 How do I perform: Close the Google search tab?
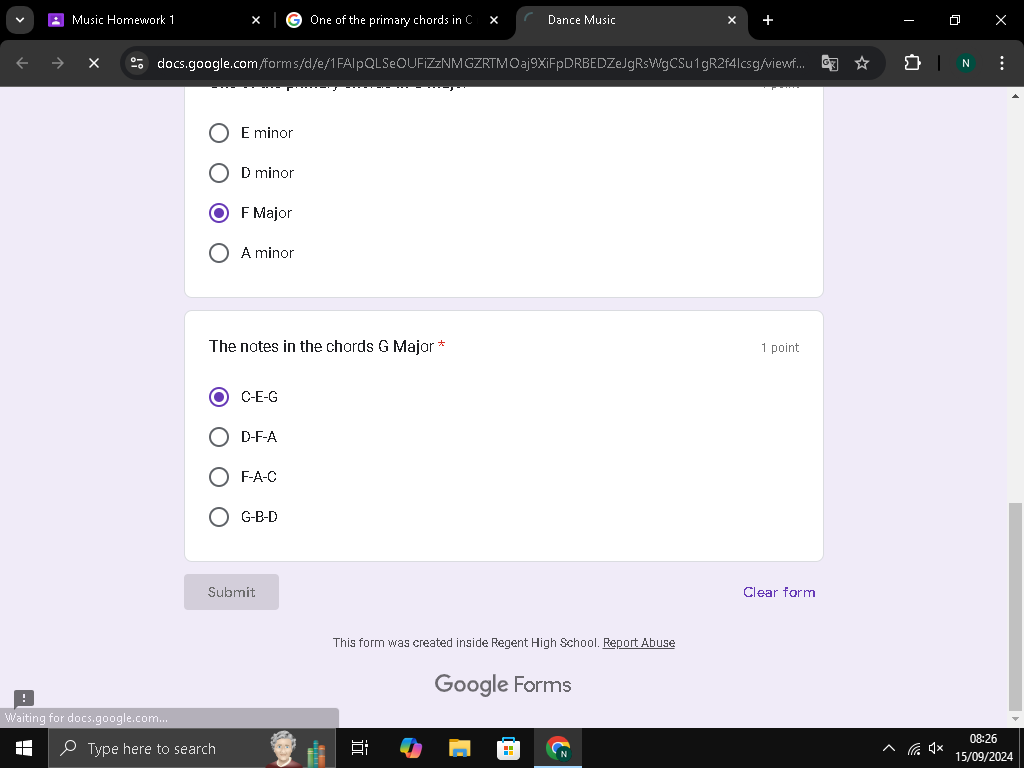pos(494,20)
